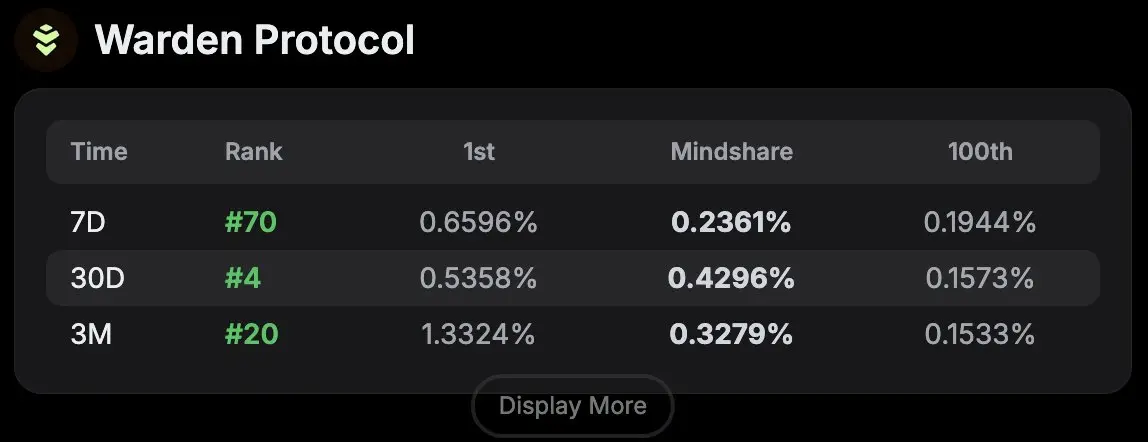This screenshot has height=442, width=1148.
Task: Expand the table with Display More
Action: pyautogui.click(x=573, y=405)
